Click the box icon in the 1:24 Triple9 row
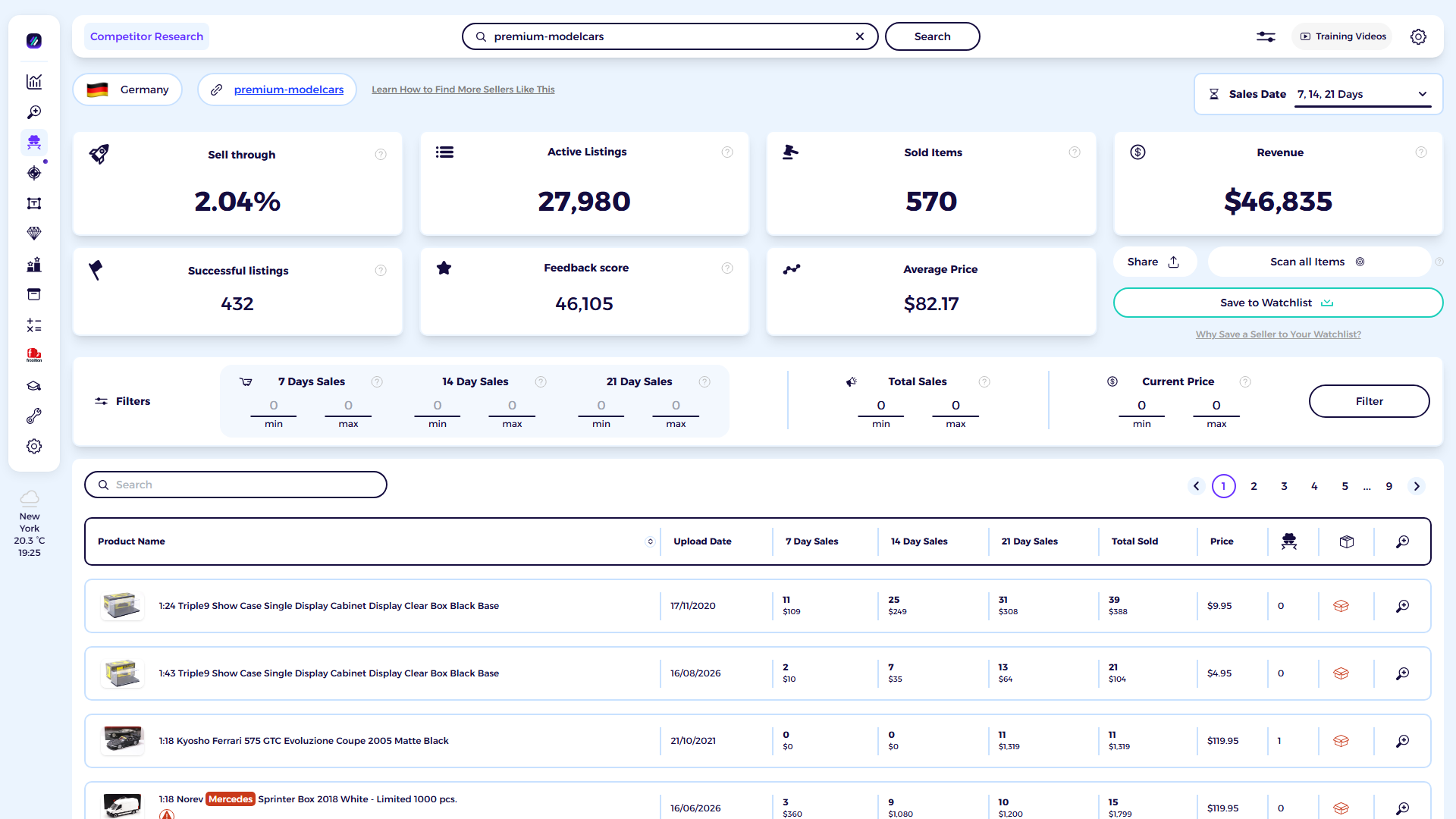 [x=1341, y=606]
